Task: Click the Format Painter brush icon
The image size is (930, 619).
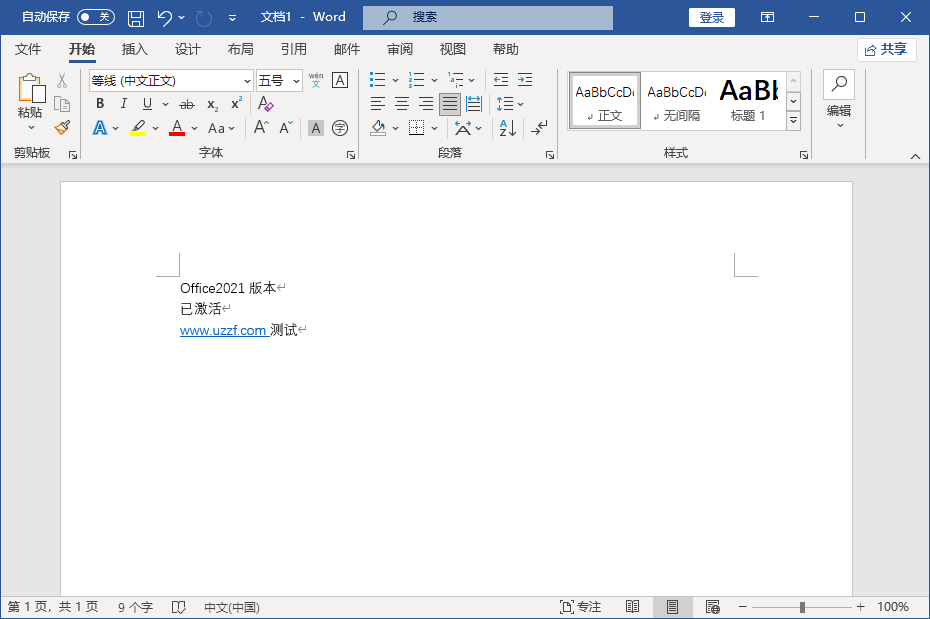Action: (62, 127)
